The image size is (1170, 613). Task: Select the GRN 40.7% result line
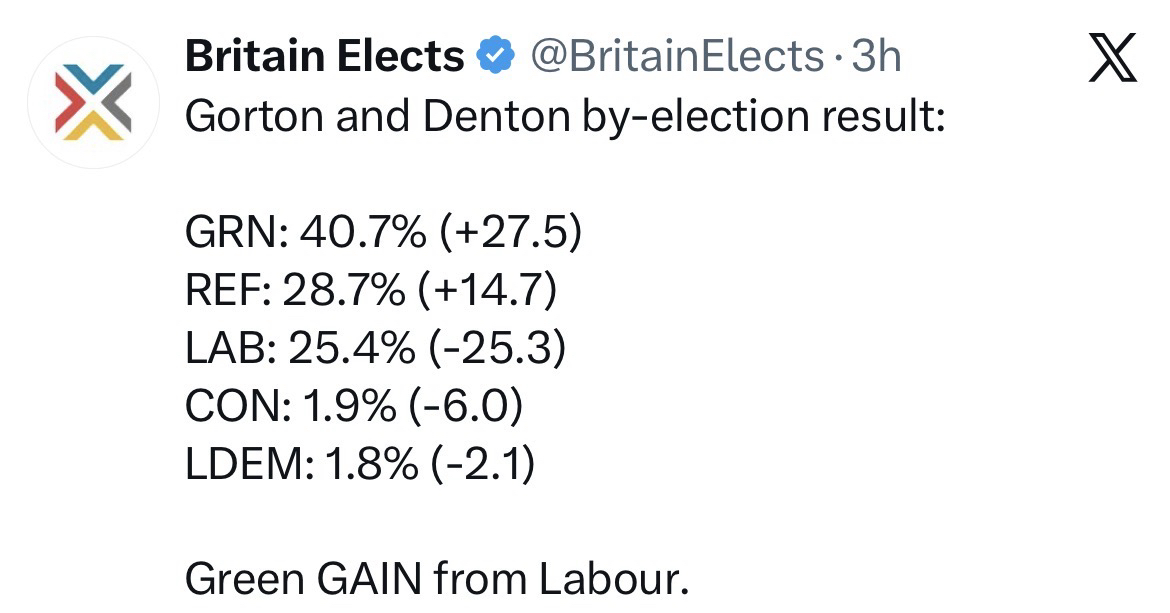[x=383, y=233]
